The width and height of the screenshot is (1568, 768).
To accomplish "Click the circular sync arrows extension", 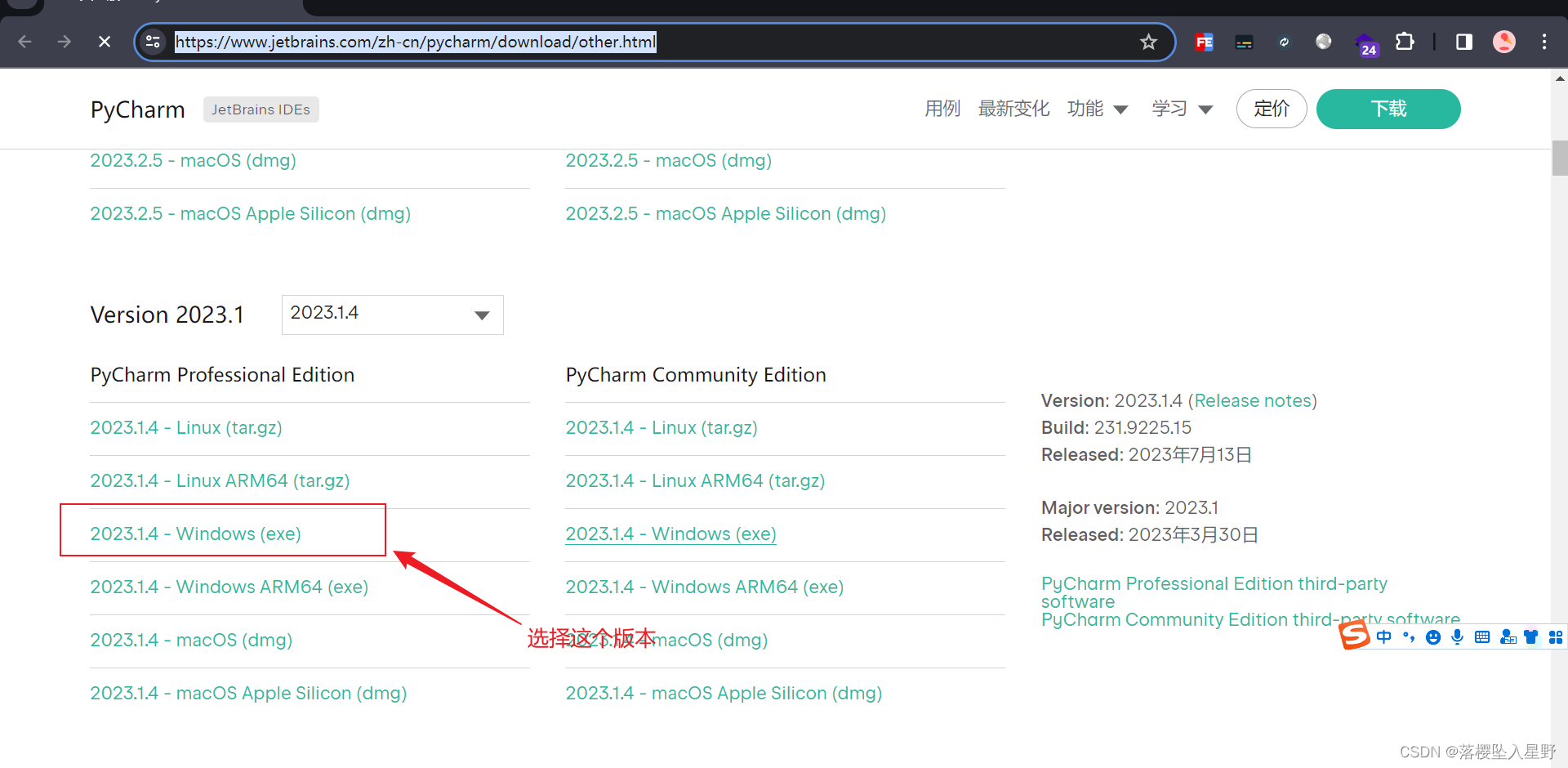I will coord(1284,42).
